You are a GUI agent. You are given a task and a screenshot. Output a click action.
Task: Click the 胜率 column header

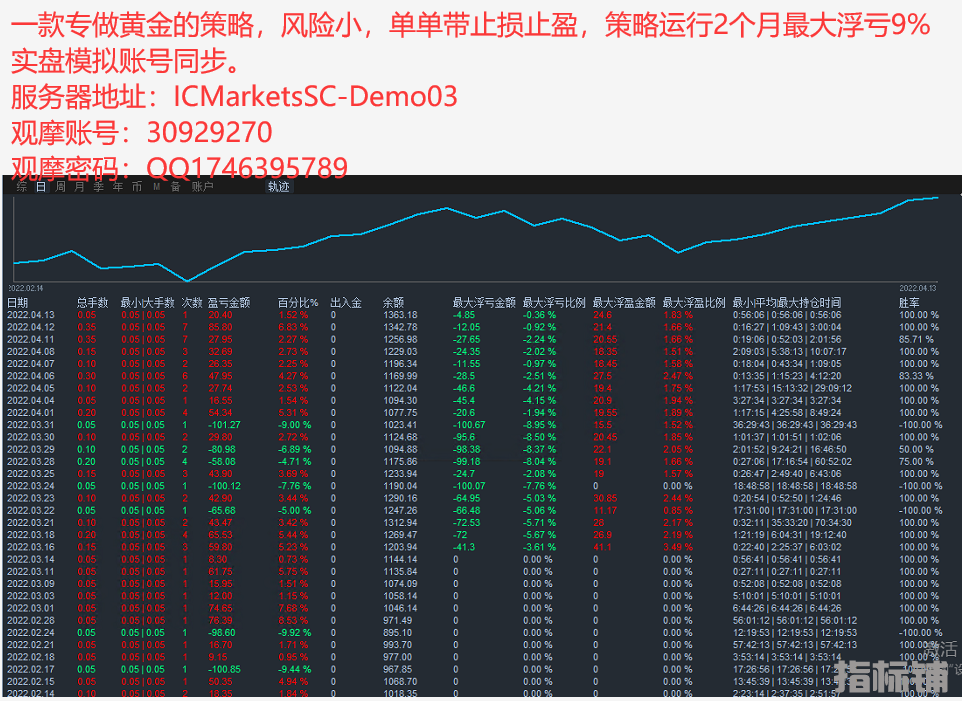909,302
